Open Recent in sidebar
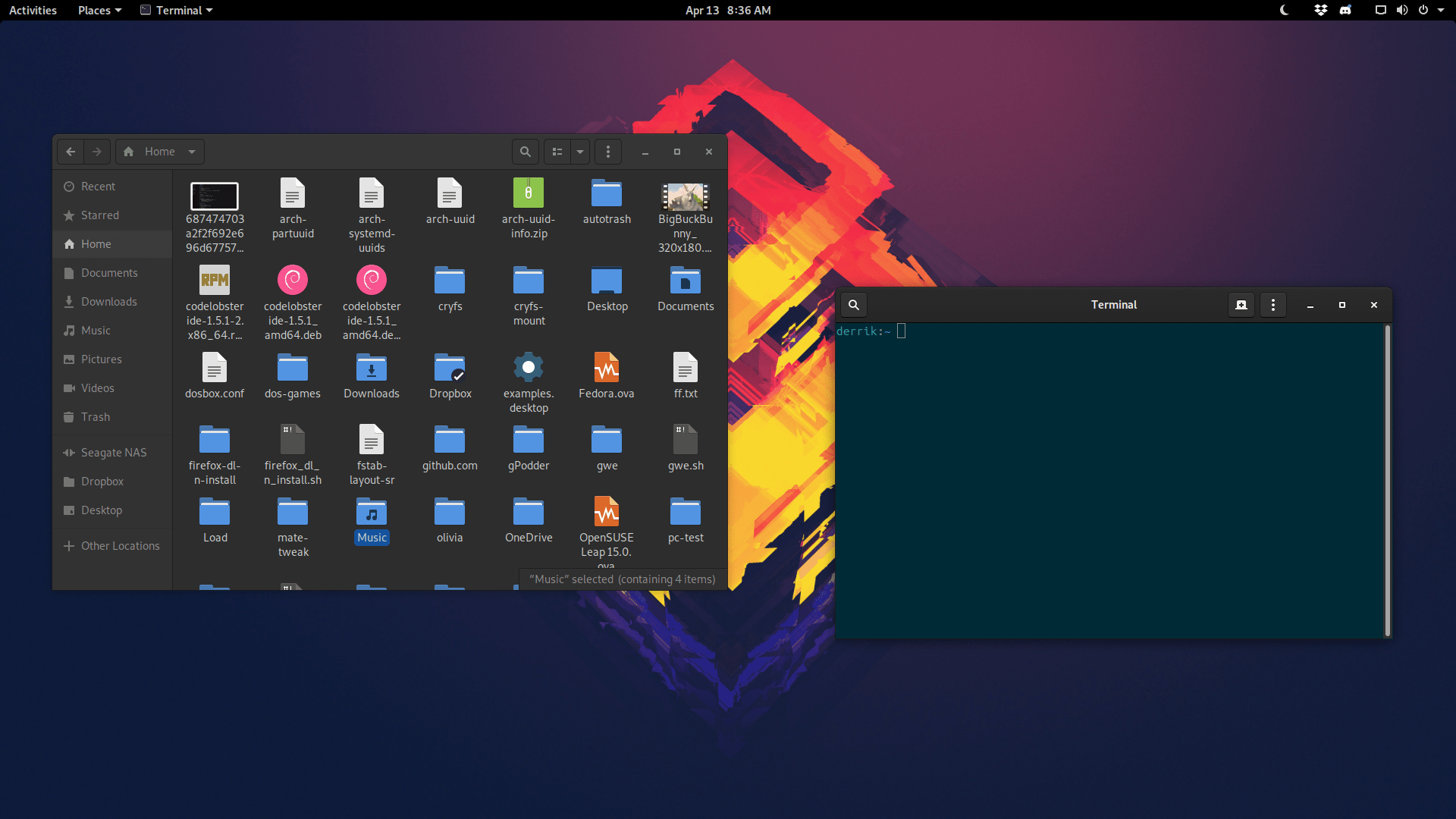The height and width of the screenshot is (819, 1456). pyautogui.click(x=112, y=187)
